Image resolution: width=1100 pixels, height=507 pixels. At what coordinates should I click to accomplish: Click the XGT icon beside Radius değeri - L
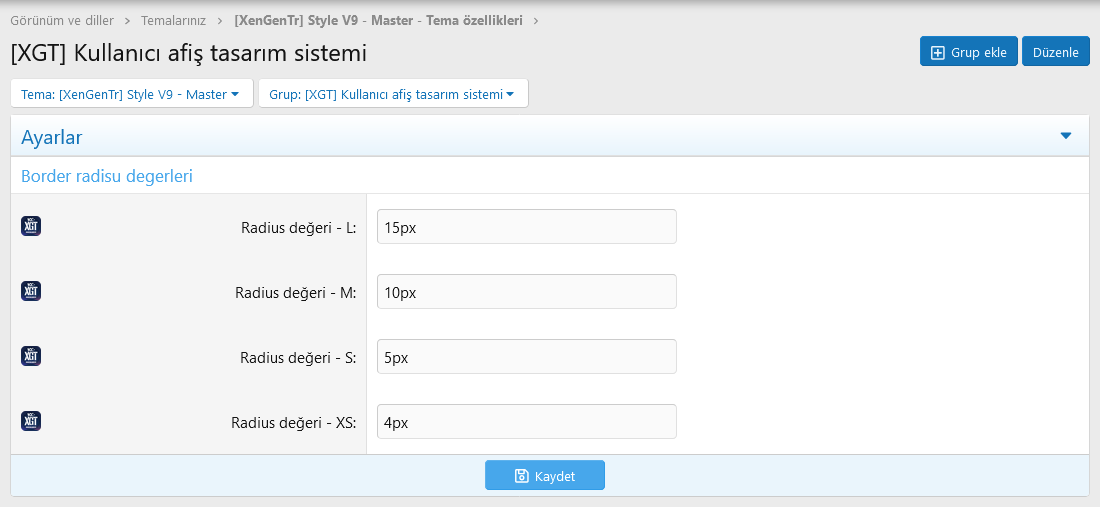(x=31, y=226)
